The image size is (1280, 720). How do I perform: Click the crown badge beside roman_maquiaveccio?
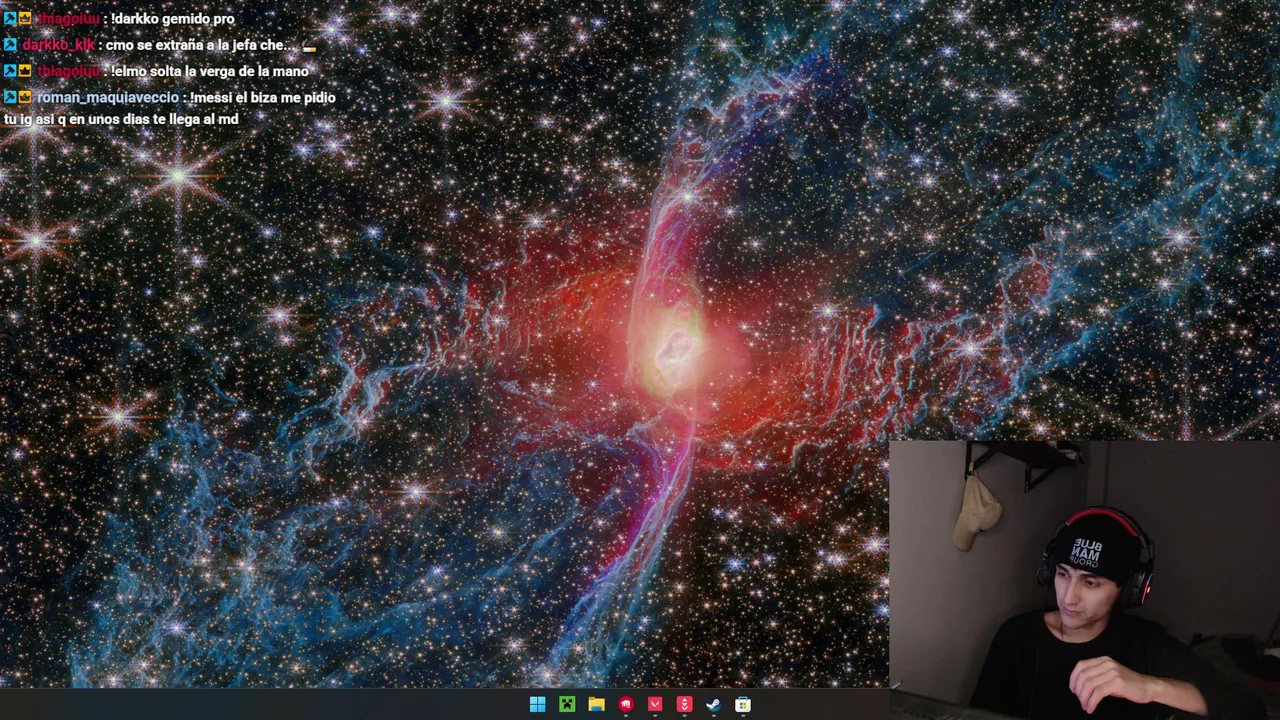tap(25, 97)
